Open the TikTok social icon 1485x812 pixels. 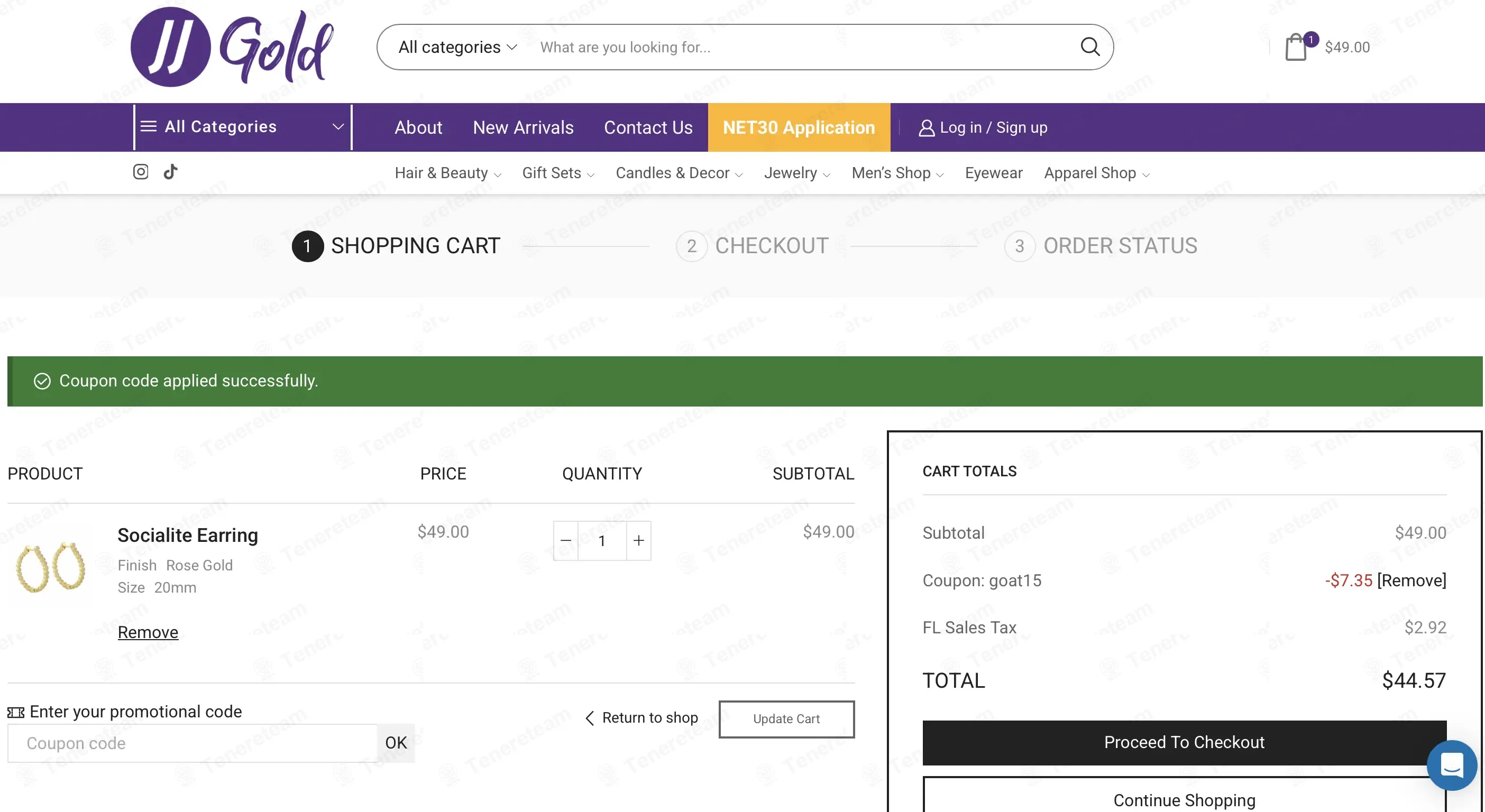click(171, 172)
